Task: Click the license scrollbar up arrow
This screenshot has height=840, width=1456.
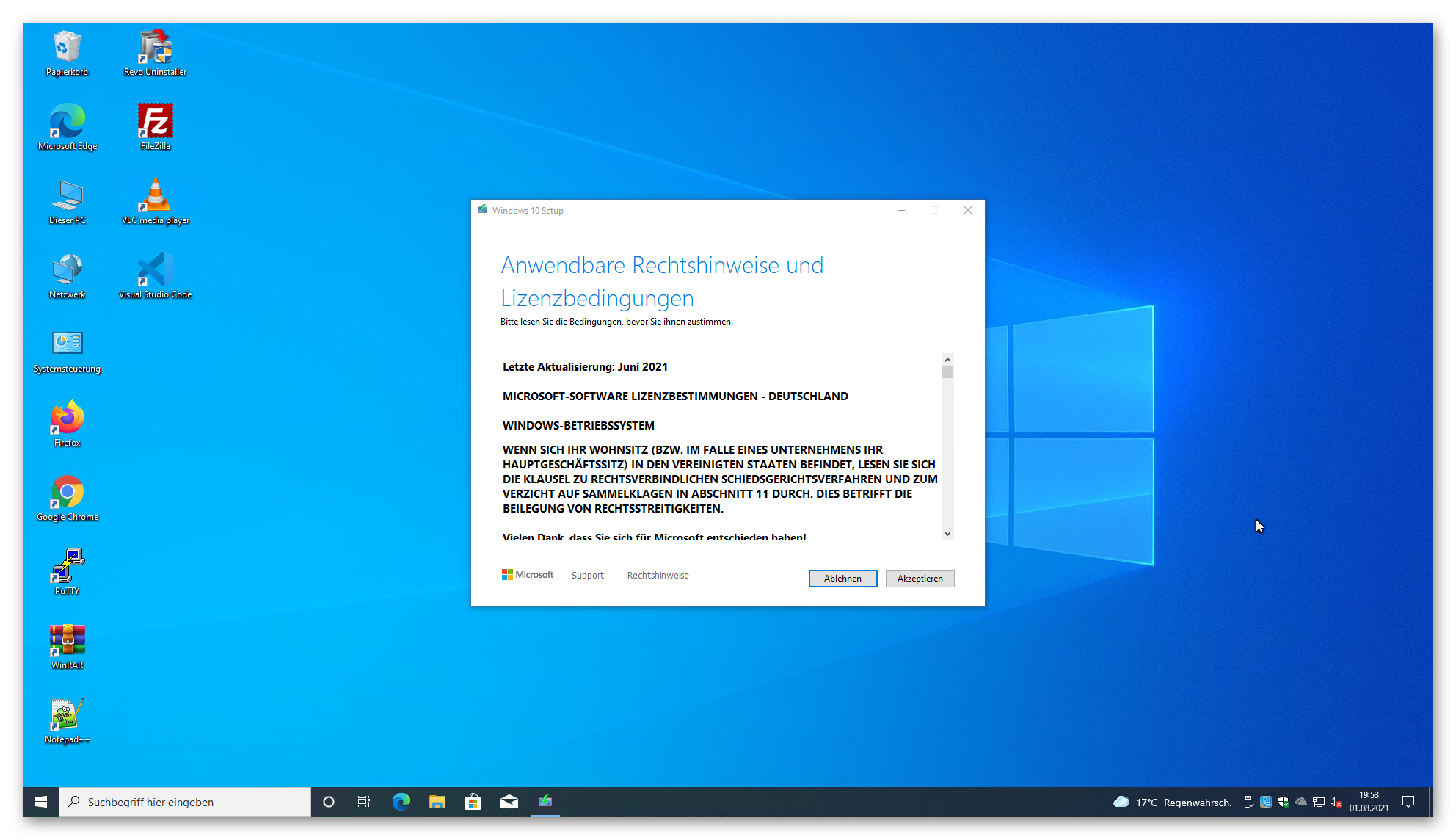Action: point(947,360)
